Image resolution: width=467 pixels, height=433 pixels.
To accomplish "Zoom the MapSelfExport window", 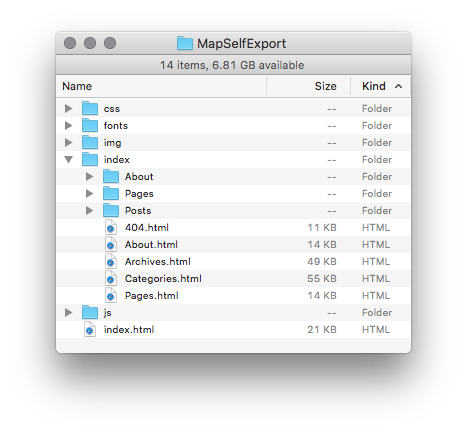I will click(110, 43).
